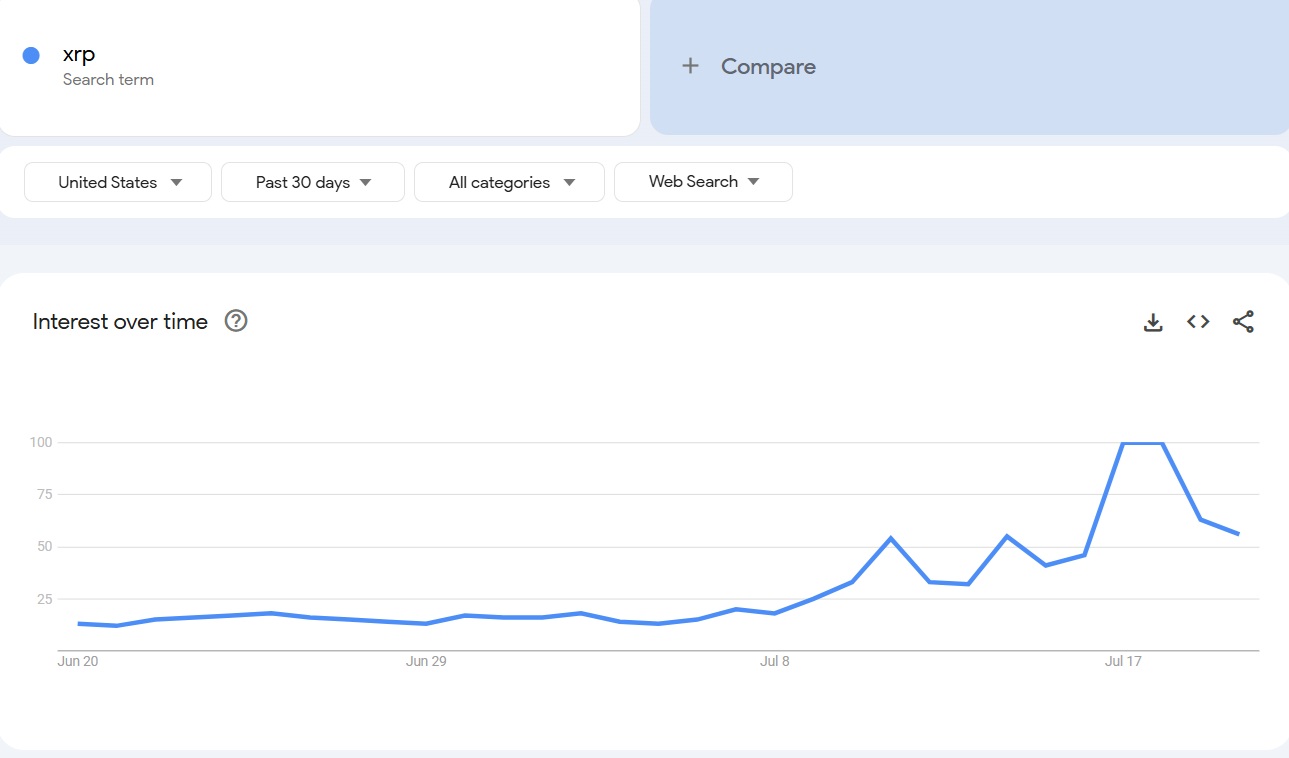Click the Interest over time heading
The image size is (1289, 758).
120,322
